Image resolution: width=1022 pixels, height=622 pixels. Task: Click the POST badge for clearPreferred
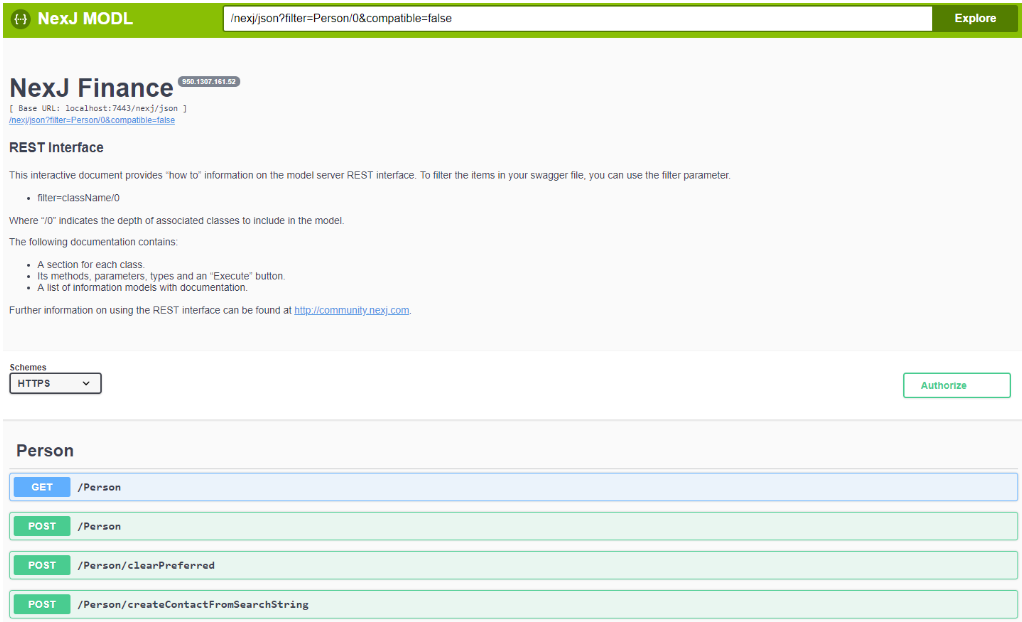pyautogui.click(x=42, y=565)
